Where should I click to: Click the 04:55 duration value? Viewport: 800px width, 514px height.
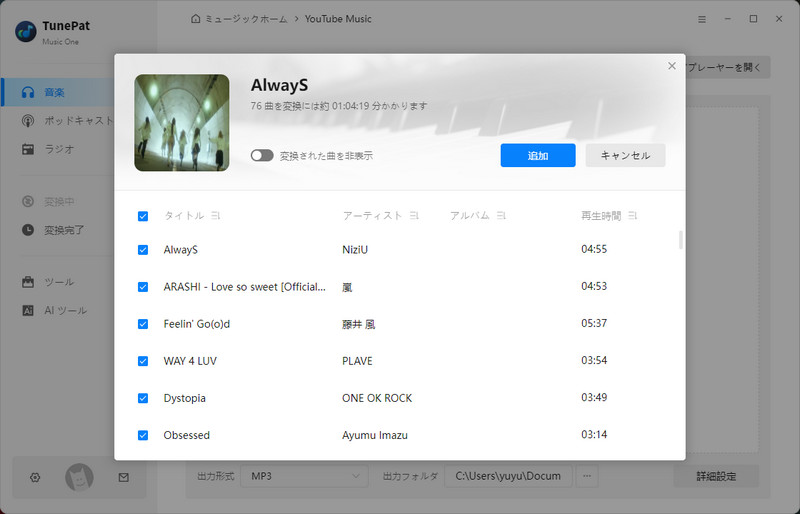pyautogui.click(x=594, y=249)
